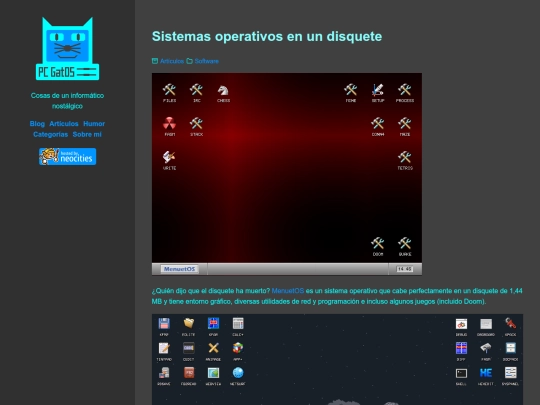Go to the Humor section

[x=94, y=124]
